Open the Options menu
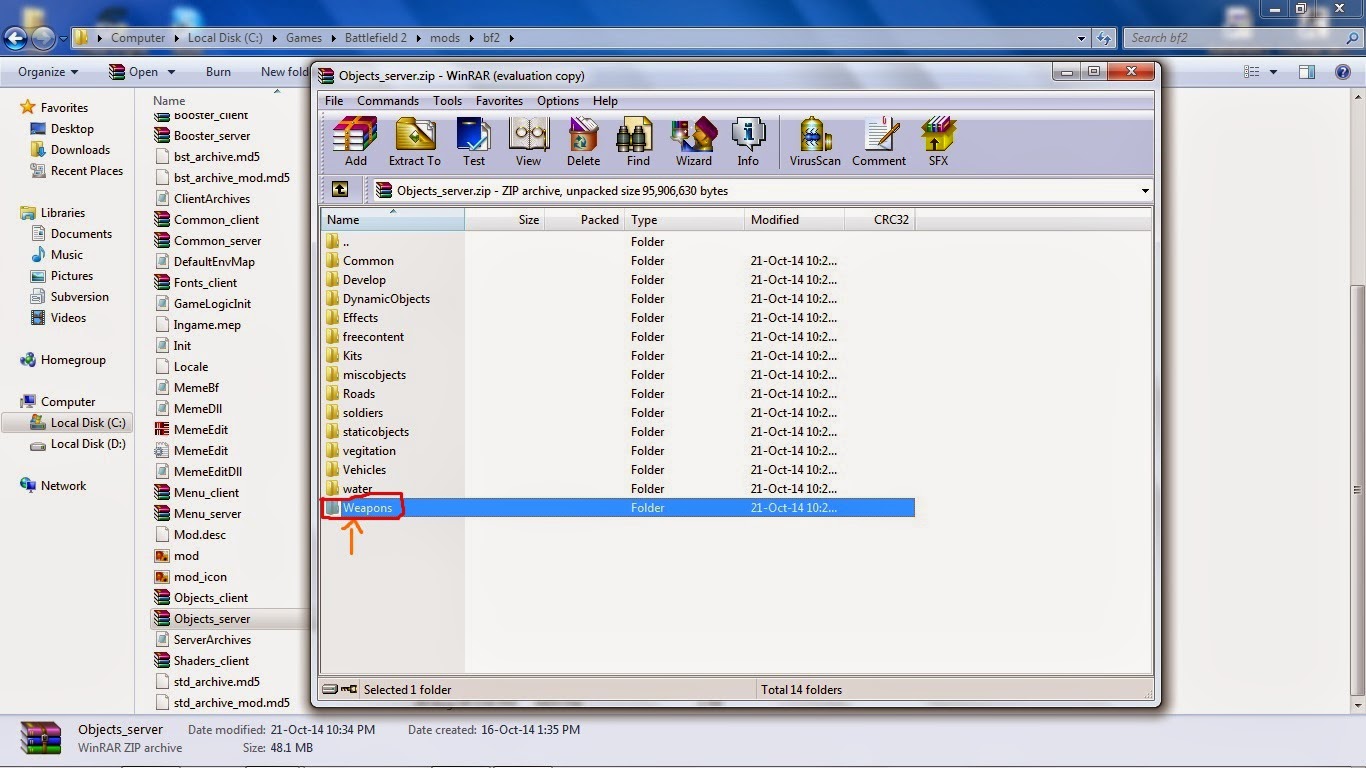This screenshot has width=1366, height=768. tap(558, 101)
